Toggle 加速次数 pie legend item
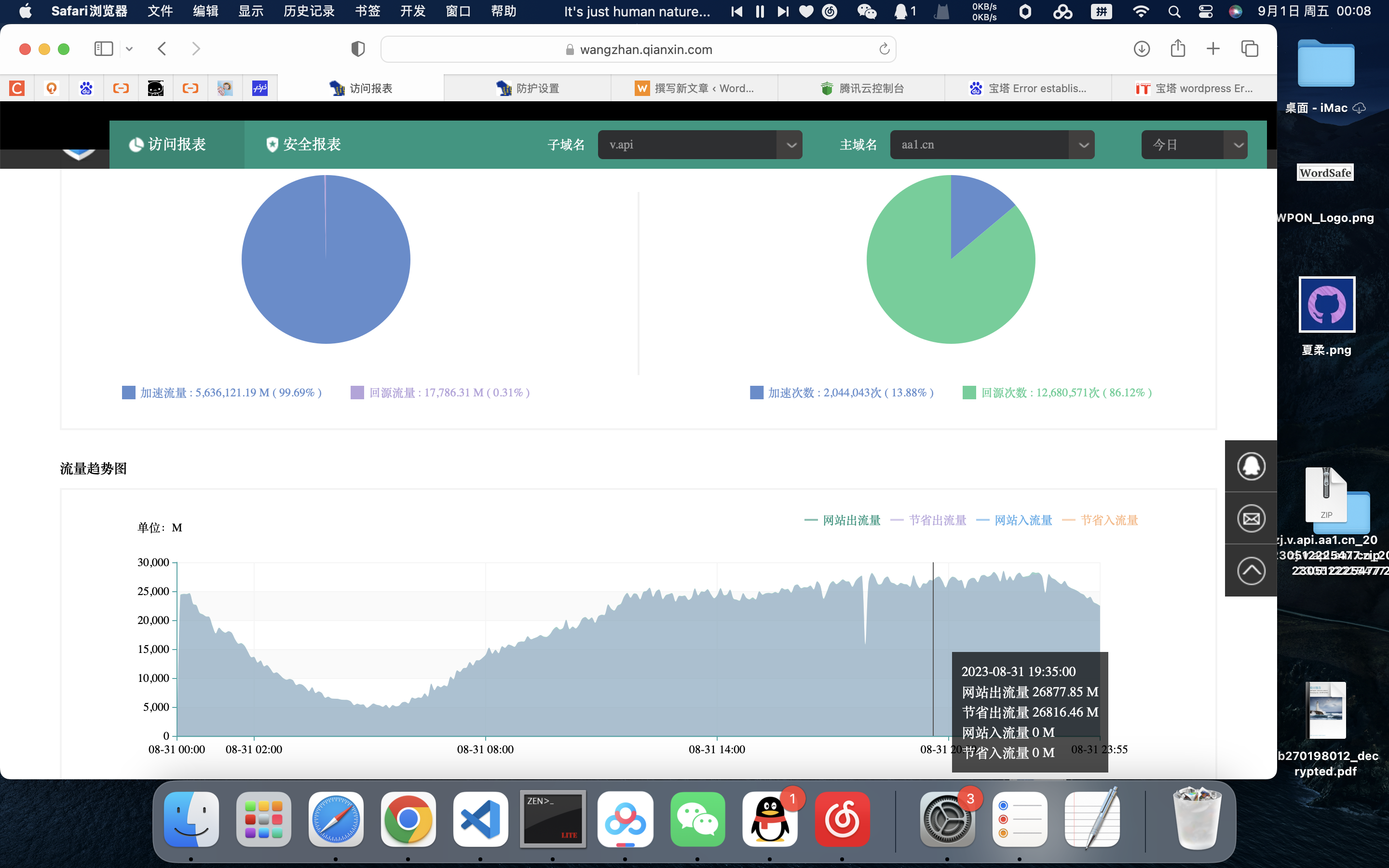The height and width of the screenshot is (868, 1389). coord(842,393)
